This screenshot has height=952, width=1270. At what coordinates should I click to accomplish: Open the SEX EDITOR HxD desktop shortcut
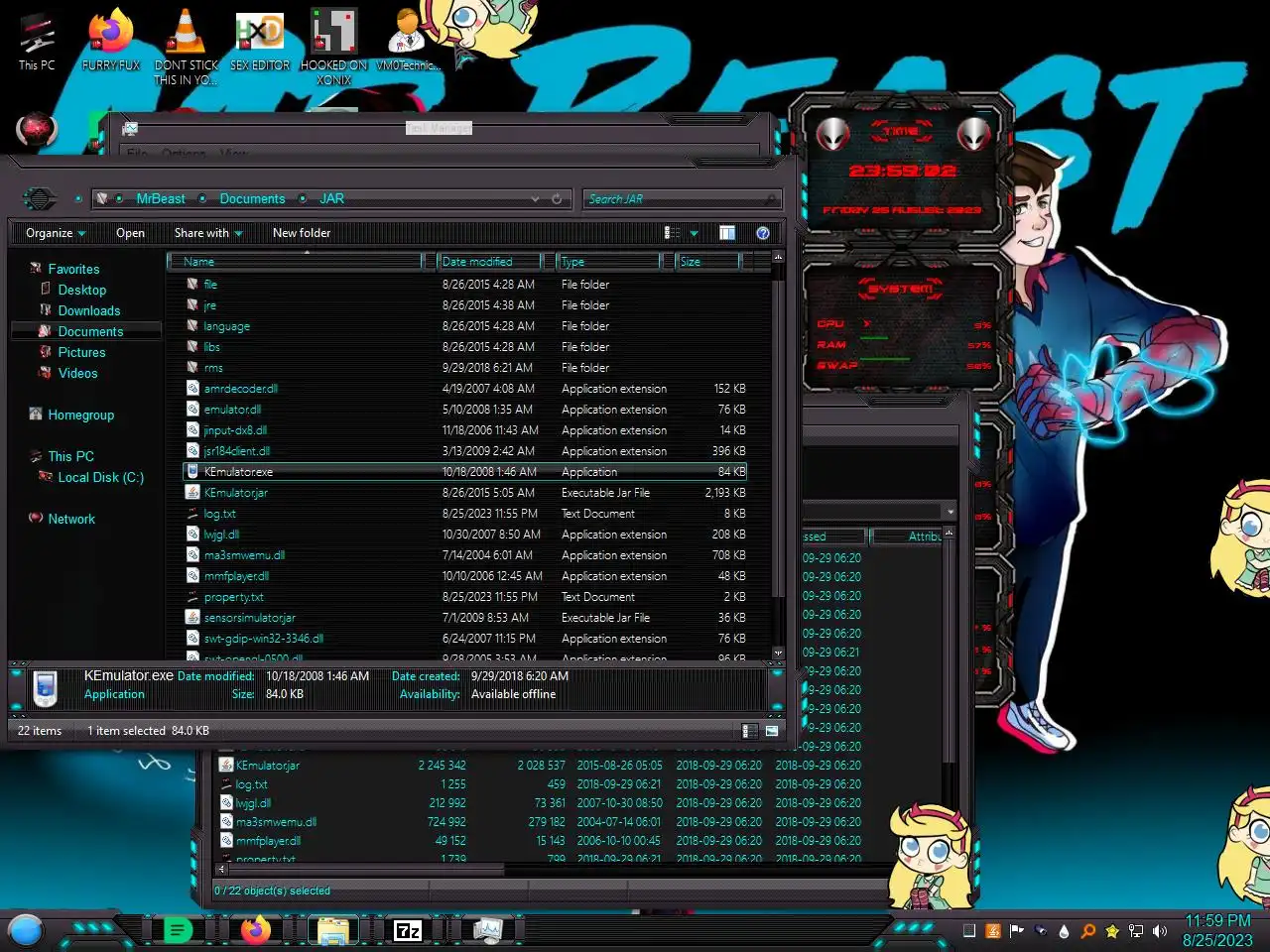260,40
